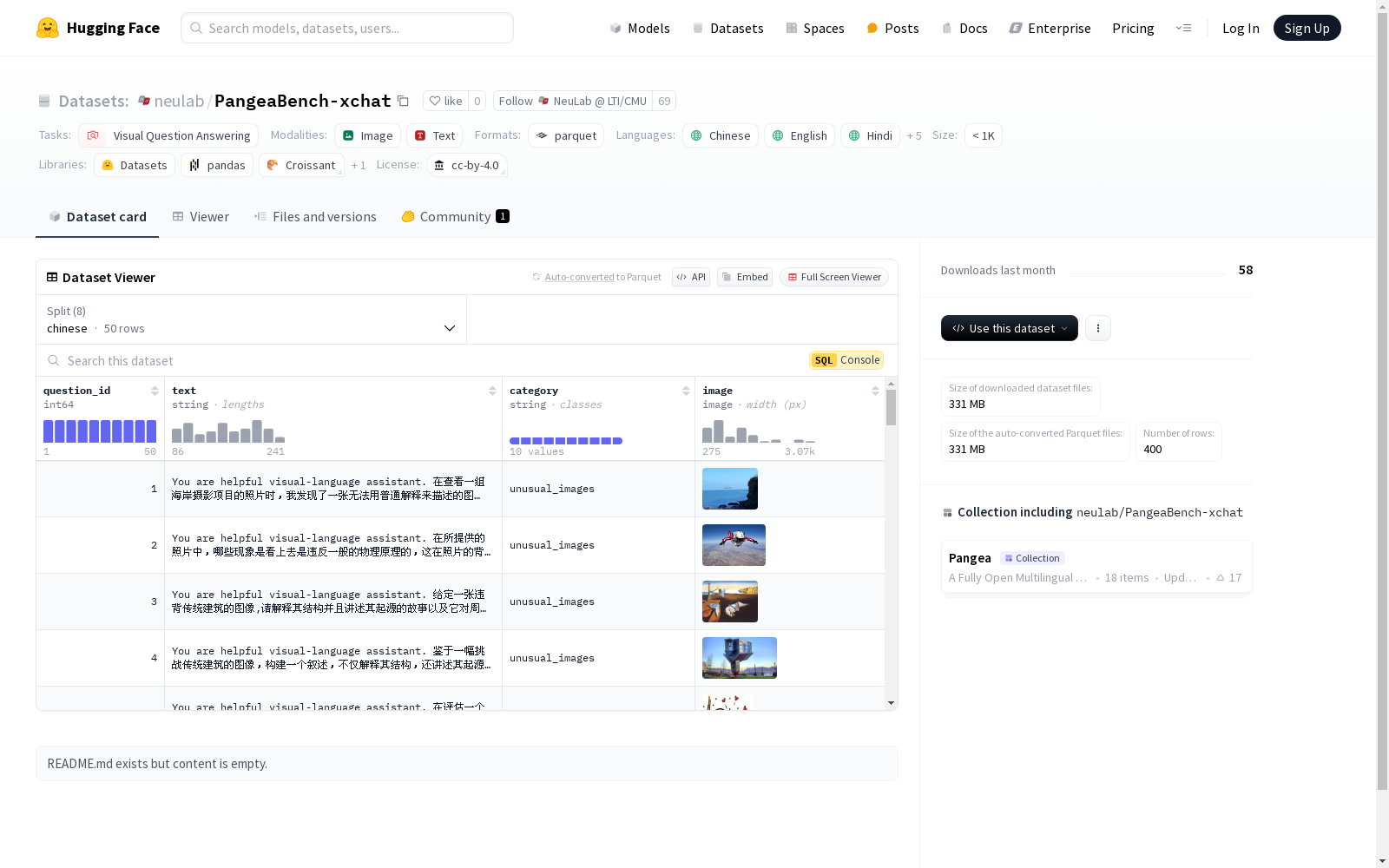This screenshot has height=868, width=1389.
Task: Open the SQL Console
Action: 846,360
